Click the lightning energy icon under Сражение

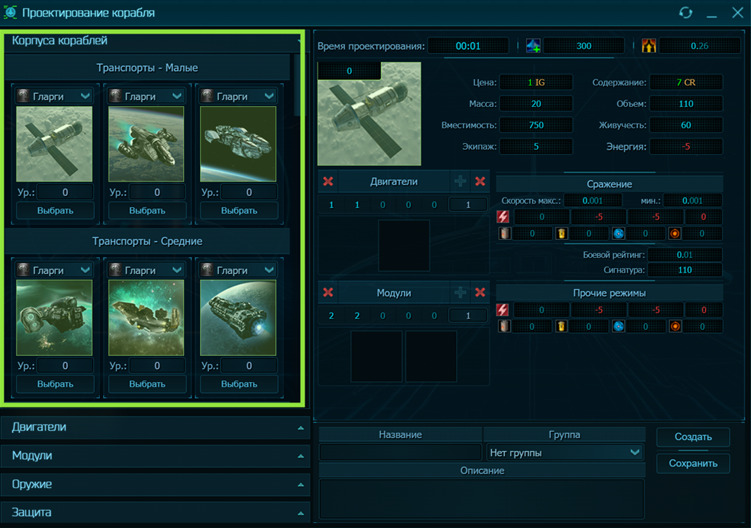pyautogui.click(x=503, y=217)
